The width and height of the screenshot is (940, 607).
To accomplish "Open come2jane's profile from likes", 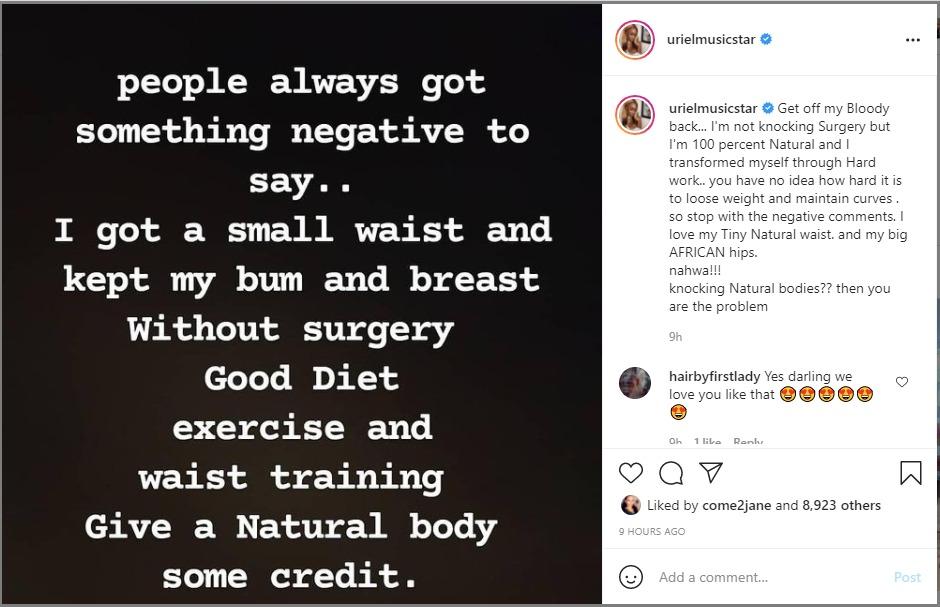I will [x=736, y=505].
